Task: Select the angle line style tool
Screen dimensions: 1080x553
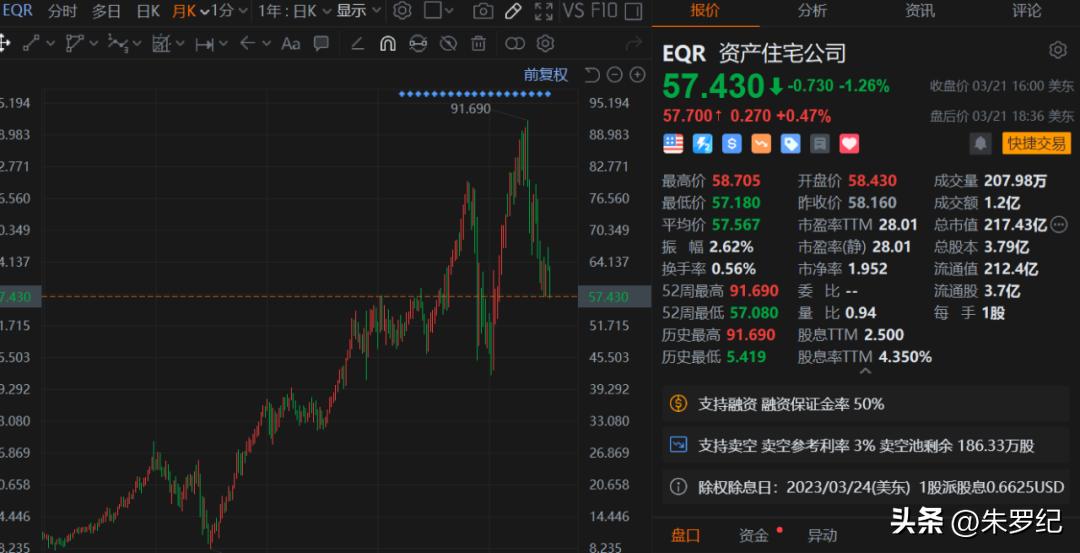Action: pos(357,44)
